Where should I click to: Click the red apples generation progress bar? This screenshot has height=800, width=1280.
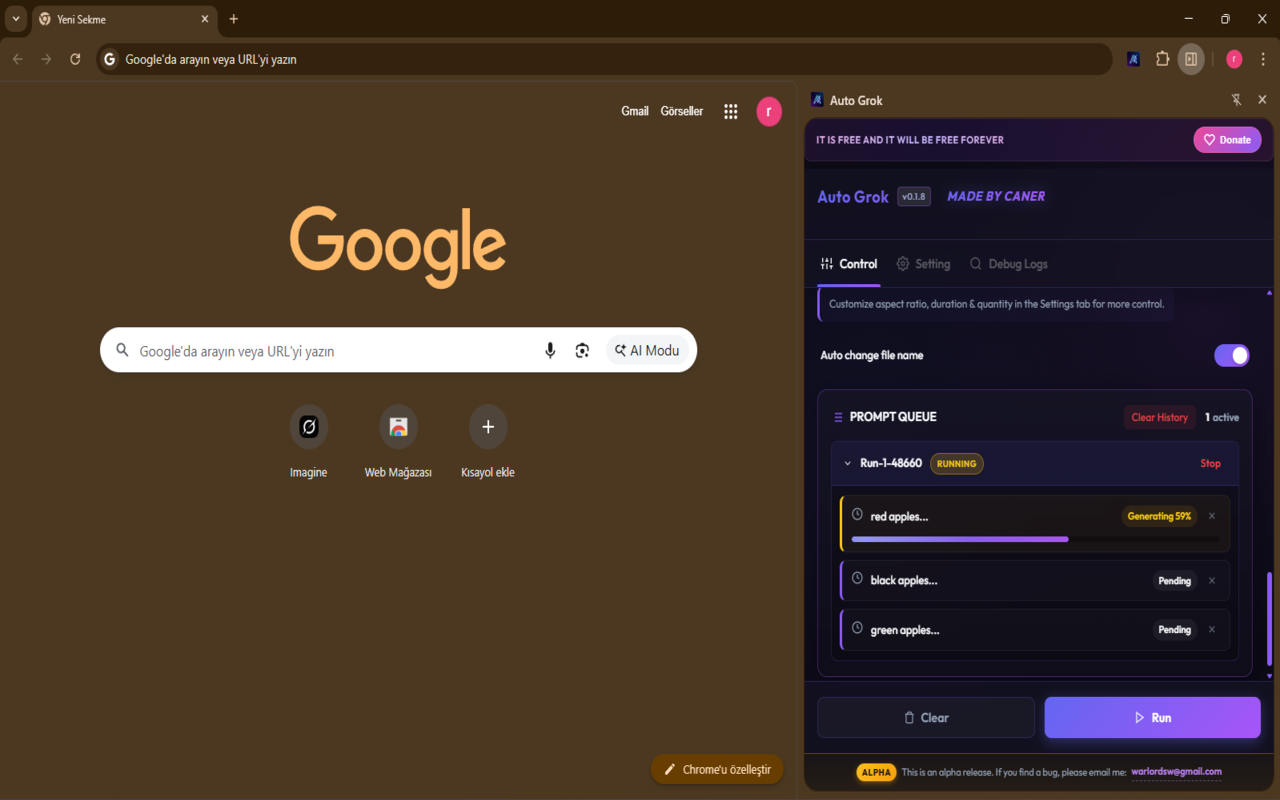[x=1035, y=539]
